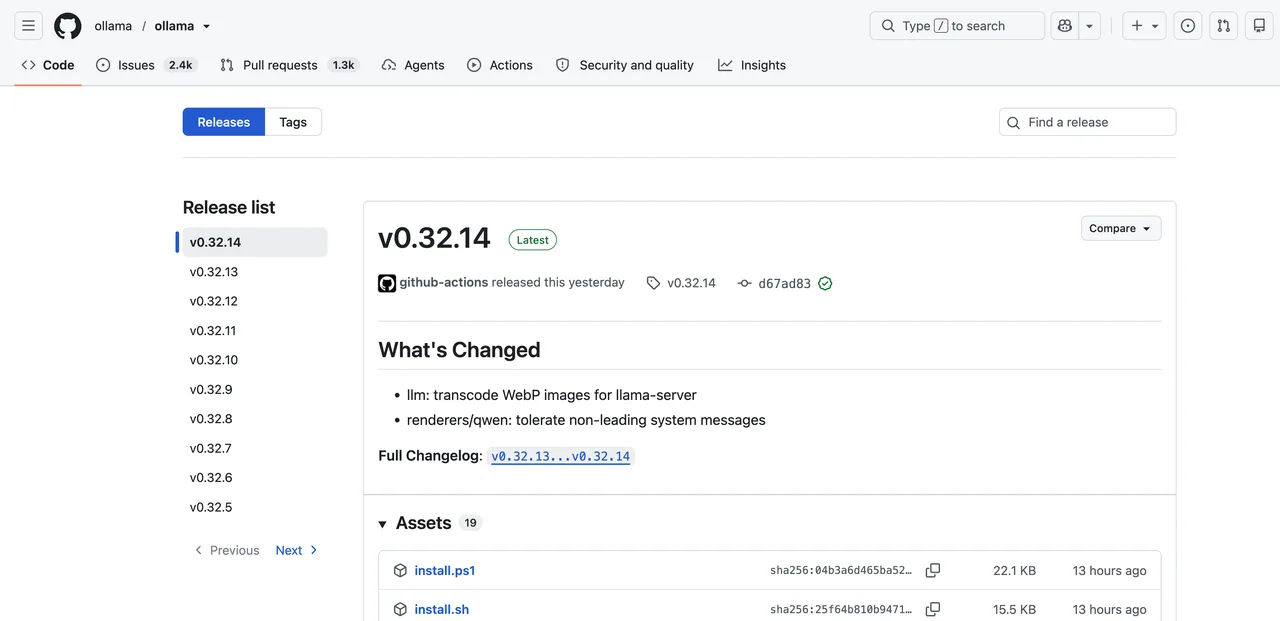Collapse the Assets section triangle
Image resolution: width=1280 pixels, height=621 pixels.
(x=383, y=524)
